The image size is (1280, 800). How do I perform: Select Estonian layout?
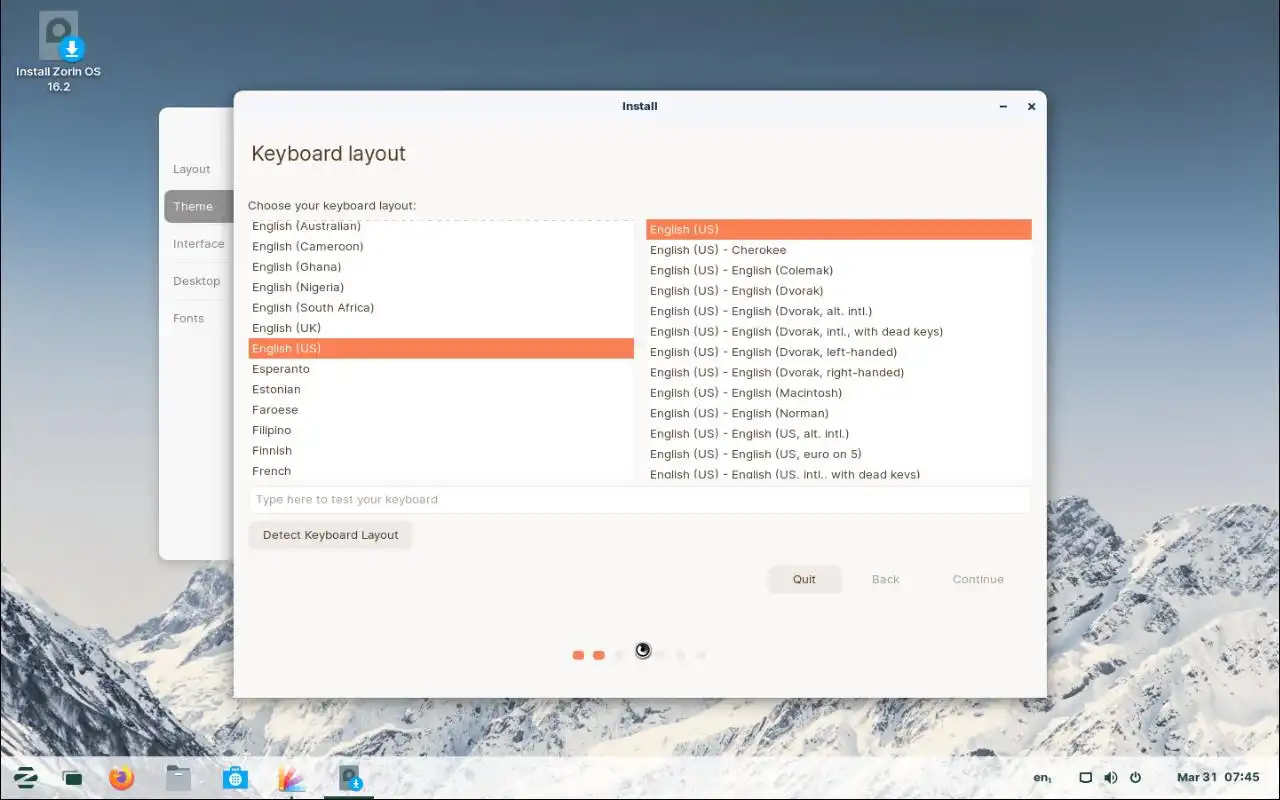[441, 389]
